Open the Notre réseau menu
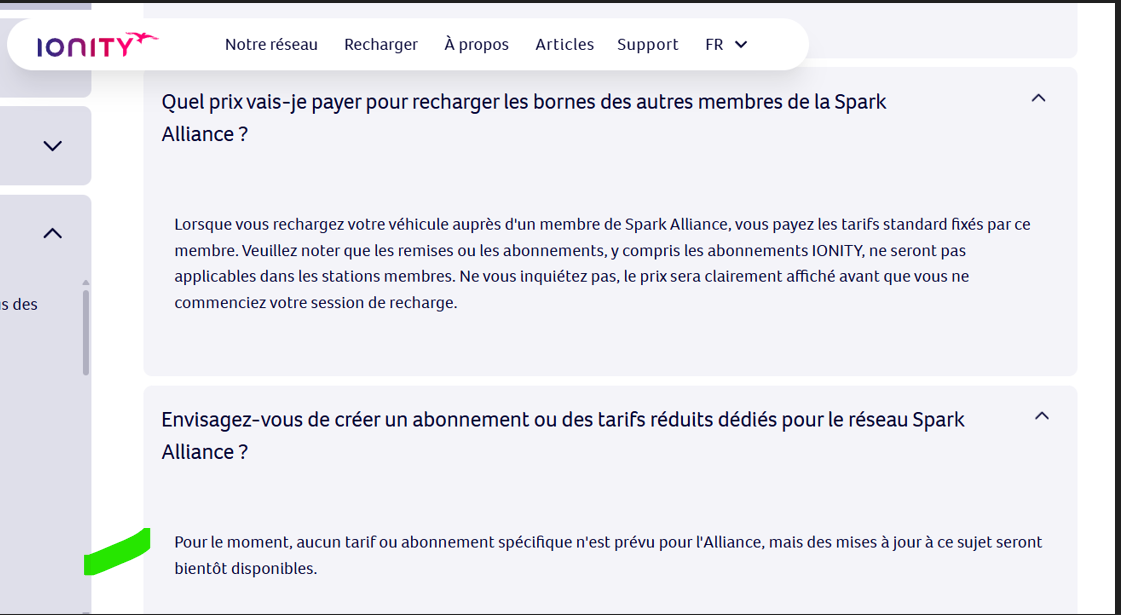The width and height of the screenshot is (1121, 615). pos(271,44)
